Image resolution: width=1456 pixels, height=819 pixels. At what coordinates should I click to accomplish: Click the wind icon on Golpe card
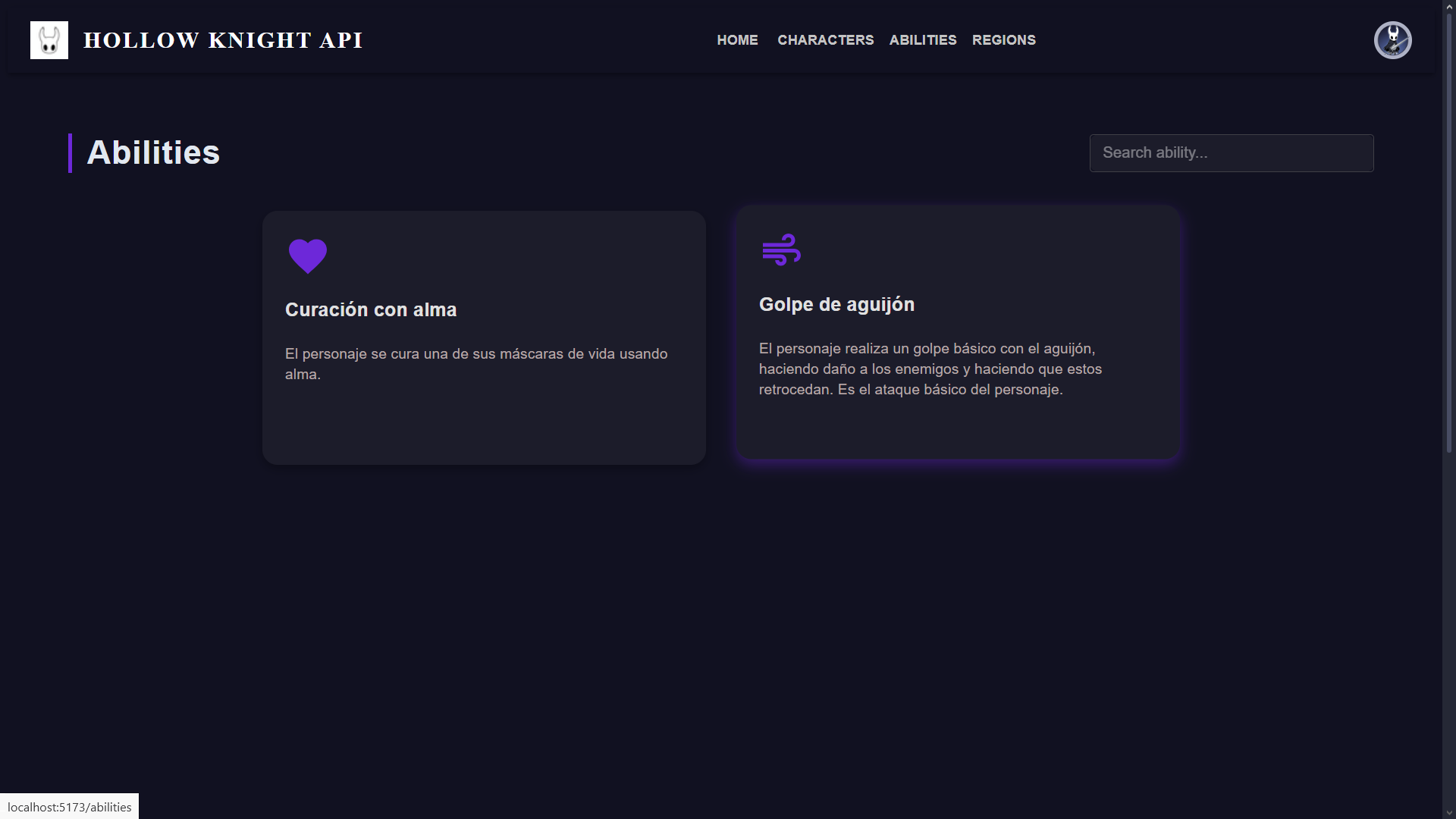coord(781,249)
